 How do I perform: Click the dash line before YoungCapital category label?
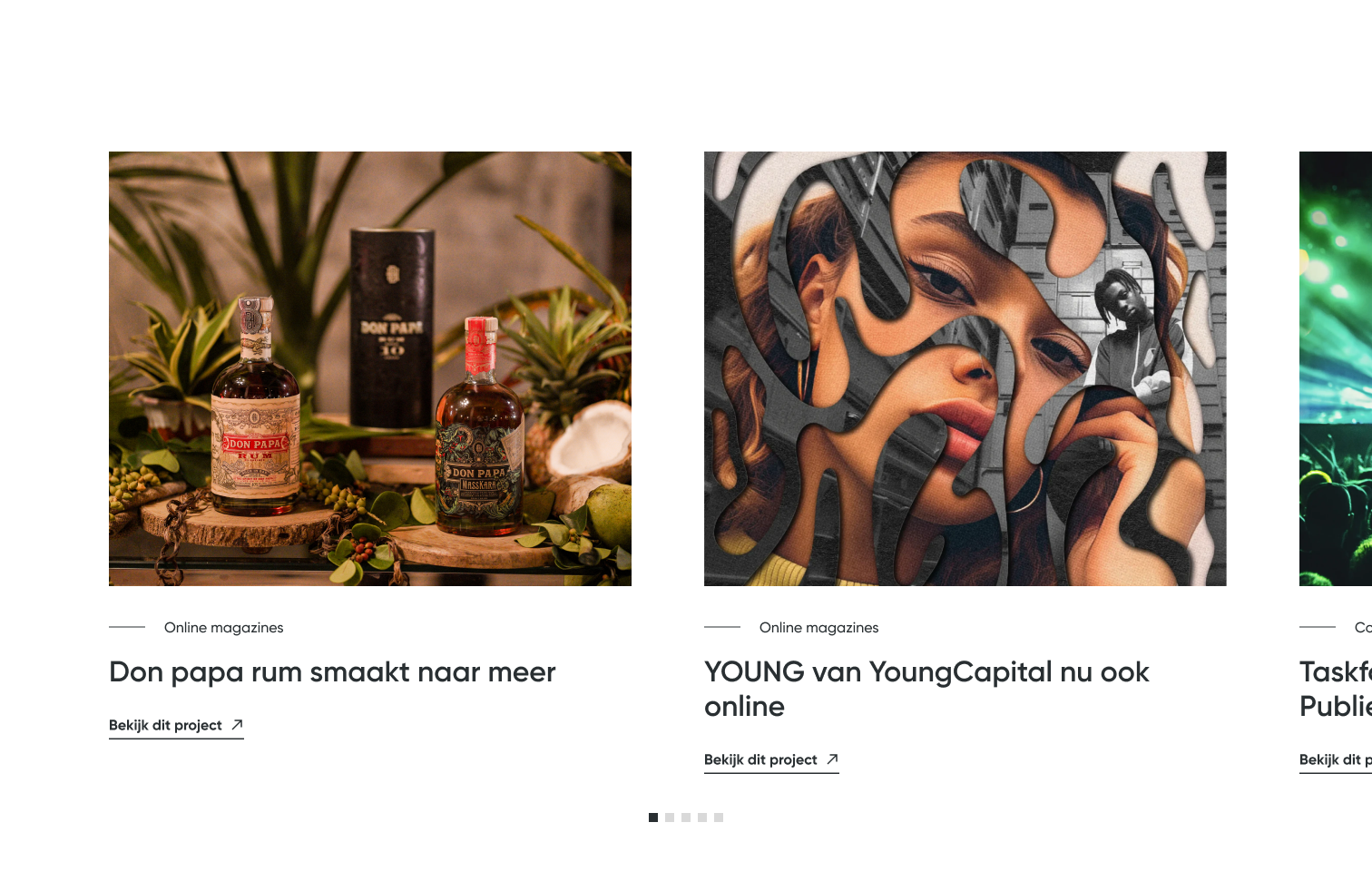722,627
